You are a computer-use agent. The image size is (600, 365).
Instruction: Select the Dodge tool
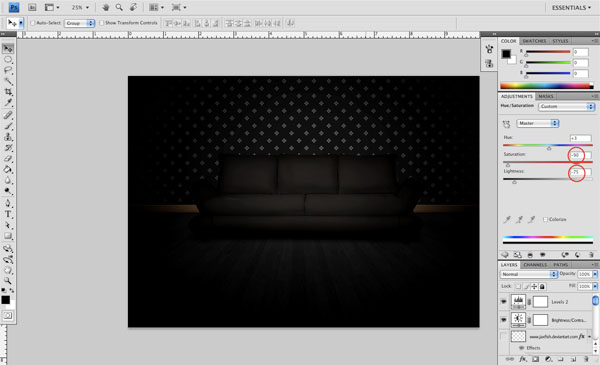click(x=8, y=191)
